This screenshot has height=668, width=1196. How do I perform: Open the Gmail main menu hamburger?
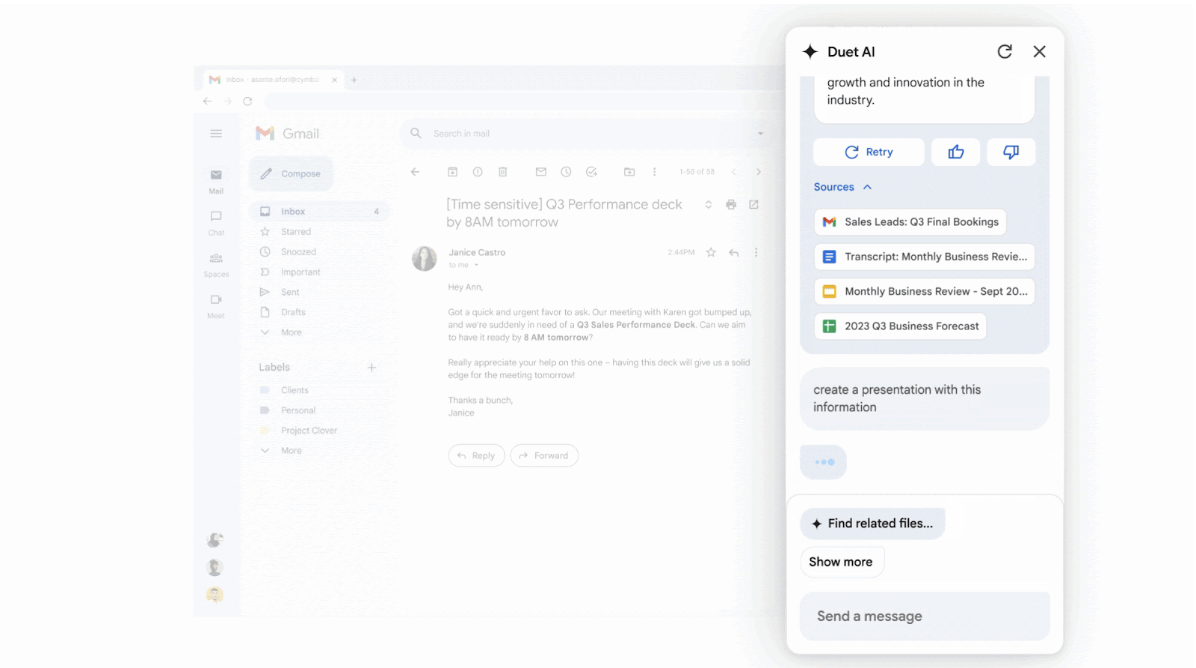pyautogui.click(x=216, y=133)
